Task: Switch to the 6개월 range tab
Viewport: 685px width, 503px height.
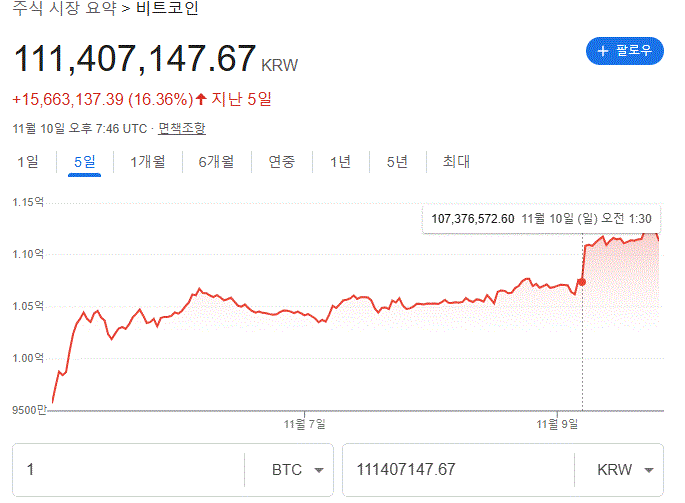Action: click(216, 162)
